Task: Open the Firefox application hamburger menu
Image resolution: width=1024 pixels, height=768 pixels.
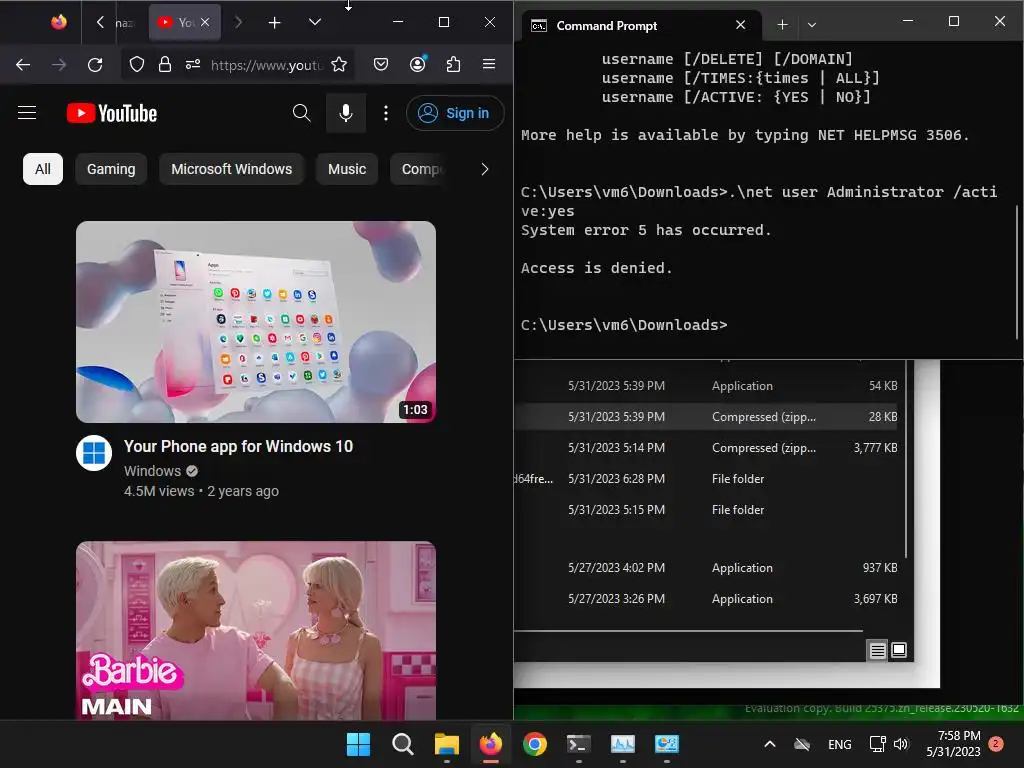Action: tap(488, 65)
